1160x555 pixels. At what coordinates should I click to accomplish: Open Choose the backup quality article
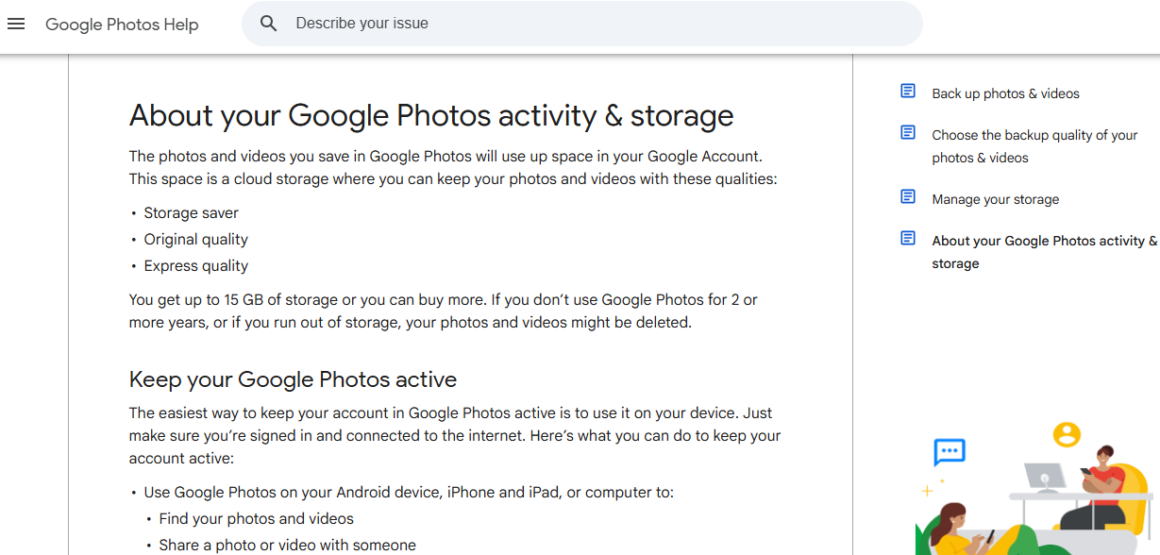coord(1034,147)
